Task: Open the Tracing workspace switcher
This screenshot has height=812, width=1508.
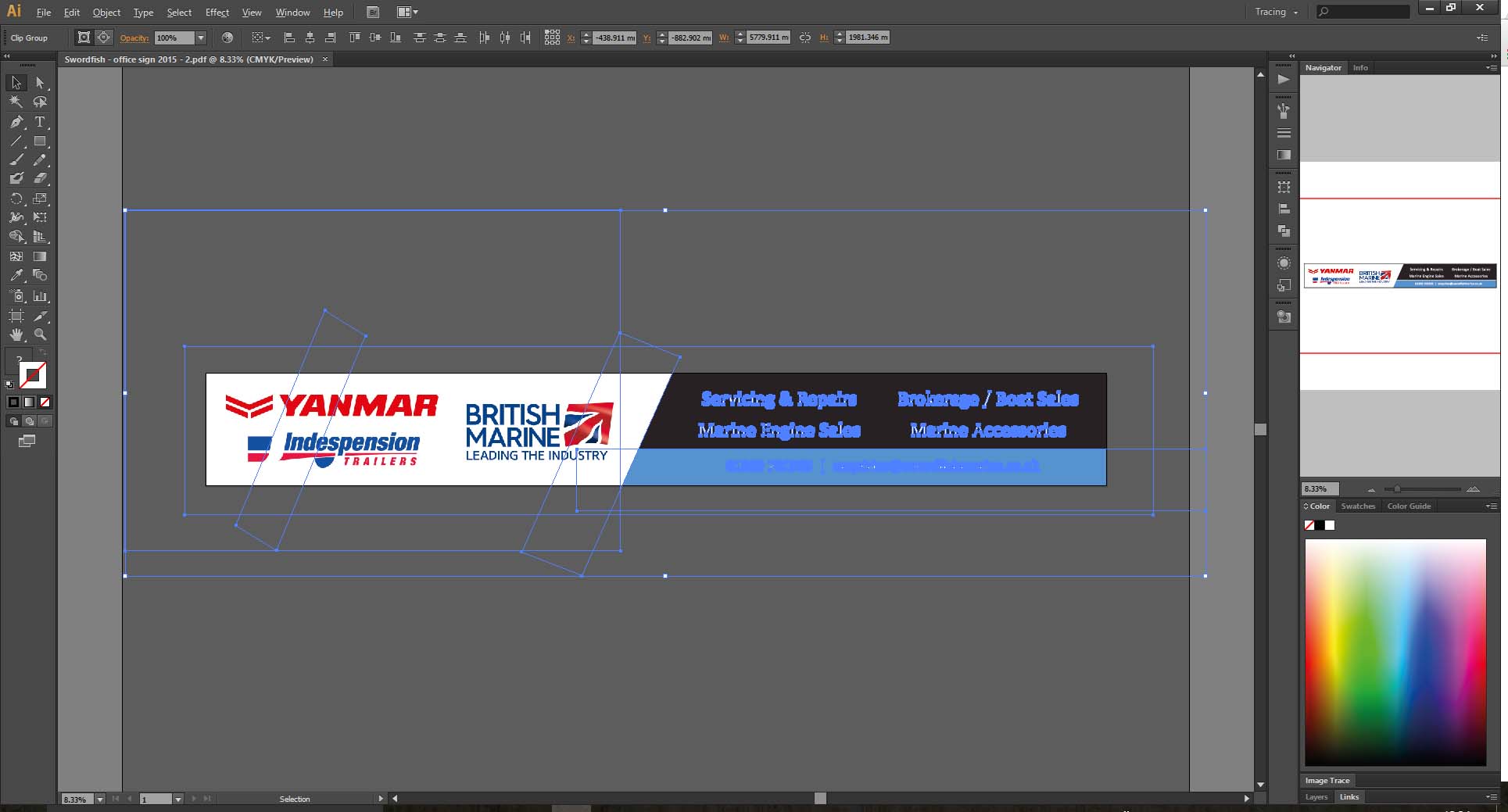Action: tap(1276, 12)
